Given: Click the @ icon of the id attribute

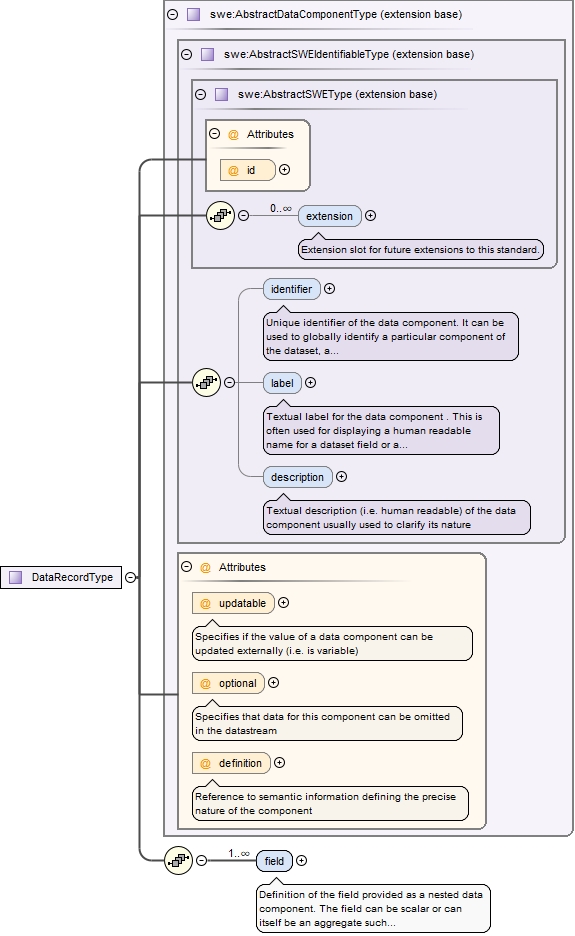Looking at the screenshot, I should tap(233, 170).
